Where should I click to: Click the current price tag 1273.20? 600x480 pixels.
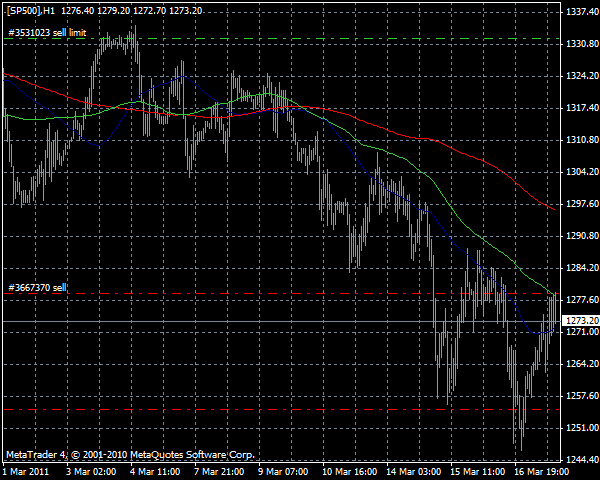tap(582, 320)
